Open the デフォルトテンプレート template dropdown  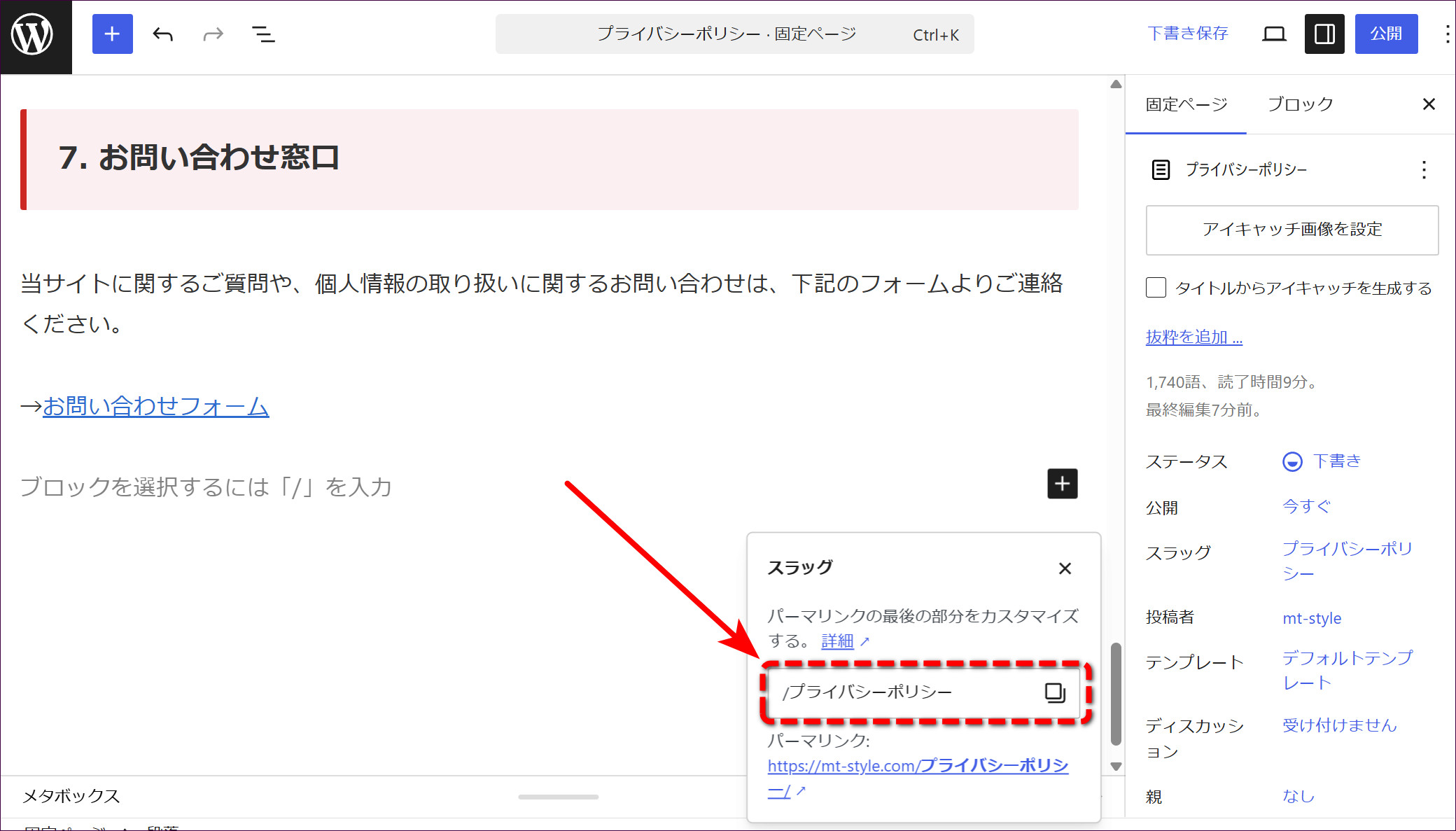click(x=1347, y=670)
